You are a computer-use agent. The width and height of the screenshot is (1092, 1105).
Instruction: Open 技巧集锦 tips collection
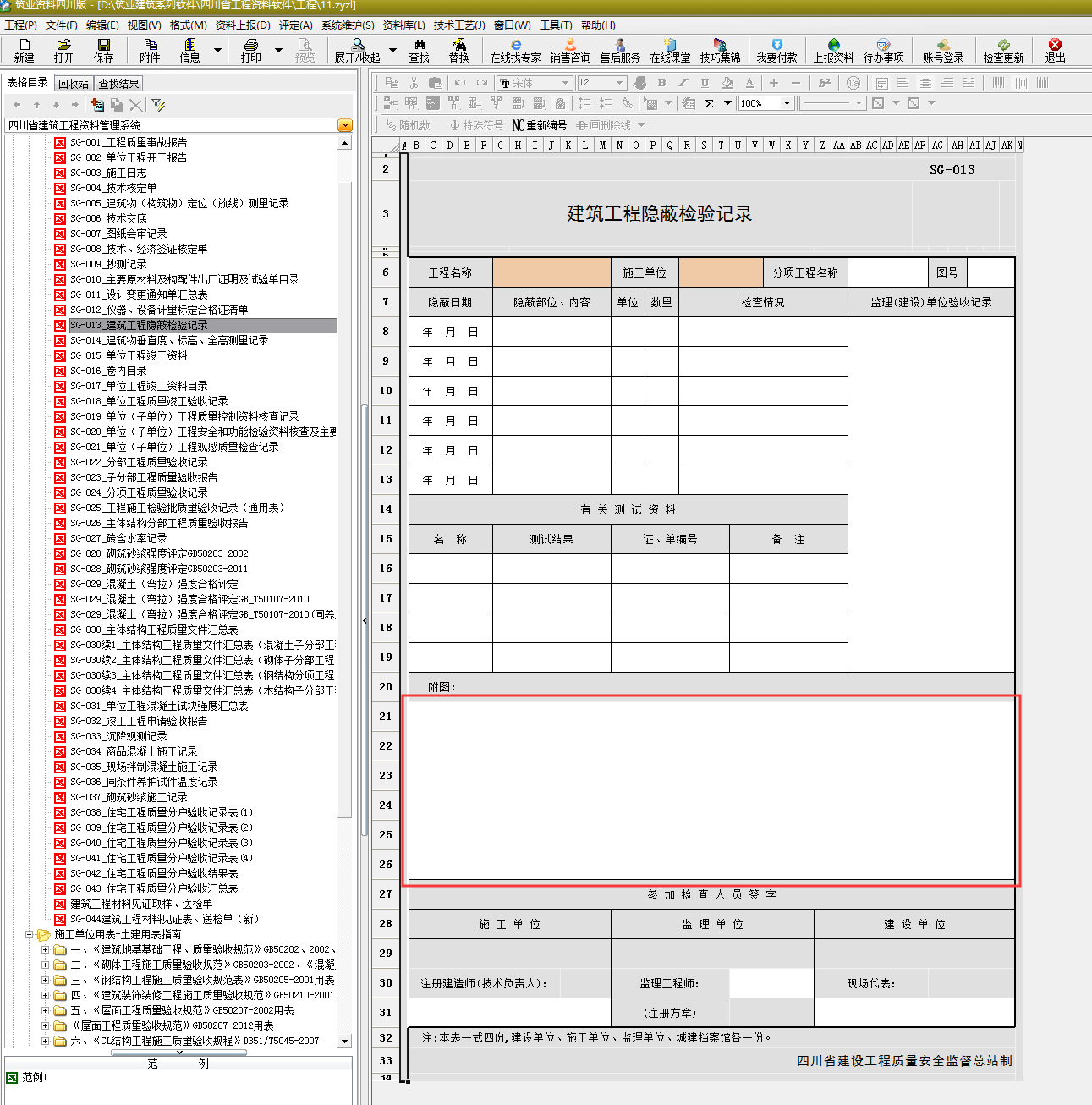pos(720,51)
